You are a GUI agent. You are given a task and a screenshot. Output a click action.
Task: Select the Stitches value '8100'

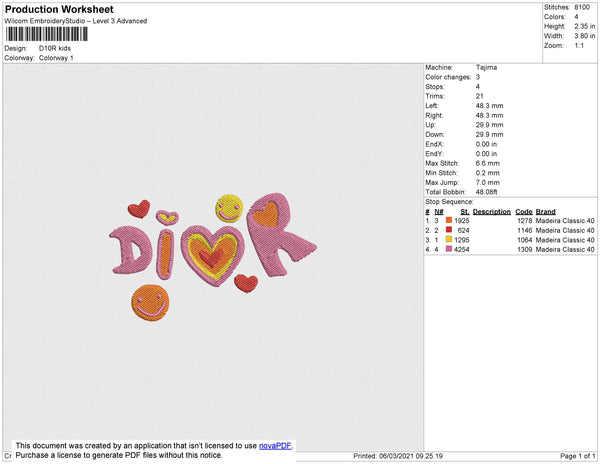point(582,7)
